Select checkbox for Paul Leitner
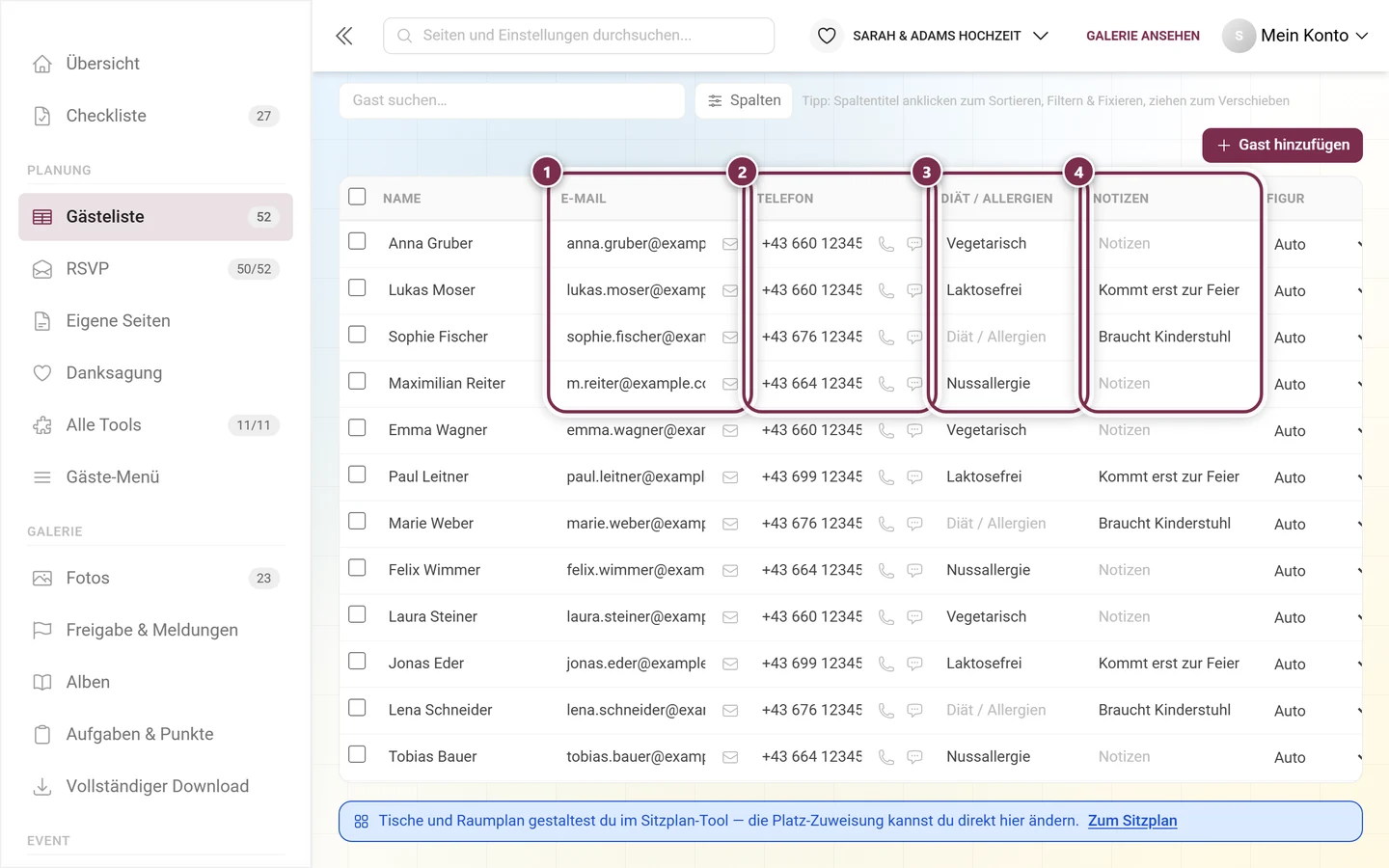The width and height of the screenshot is (1389, 868). (x=357, y=475)
